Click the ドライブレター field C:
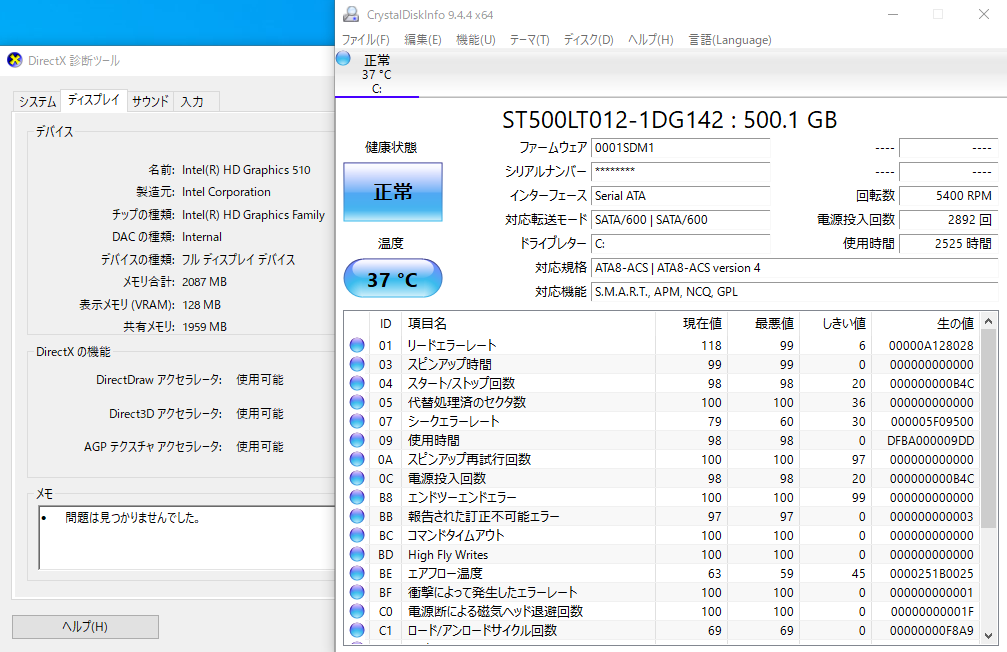The image size is (1007, 652). tap(680, 243)
